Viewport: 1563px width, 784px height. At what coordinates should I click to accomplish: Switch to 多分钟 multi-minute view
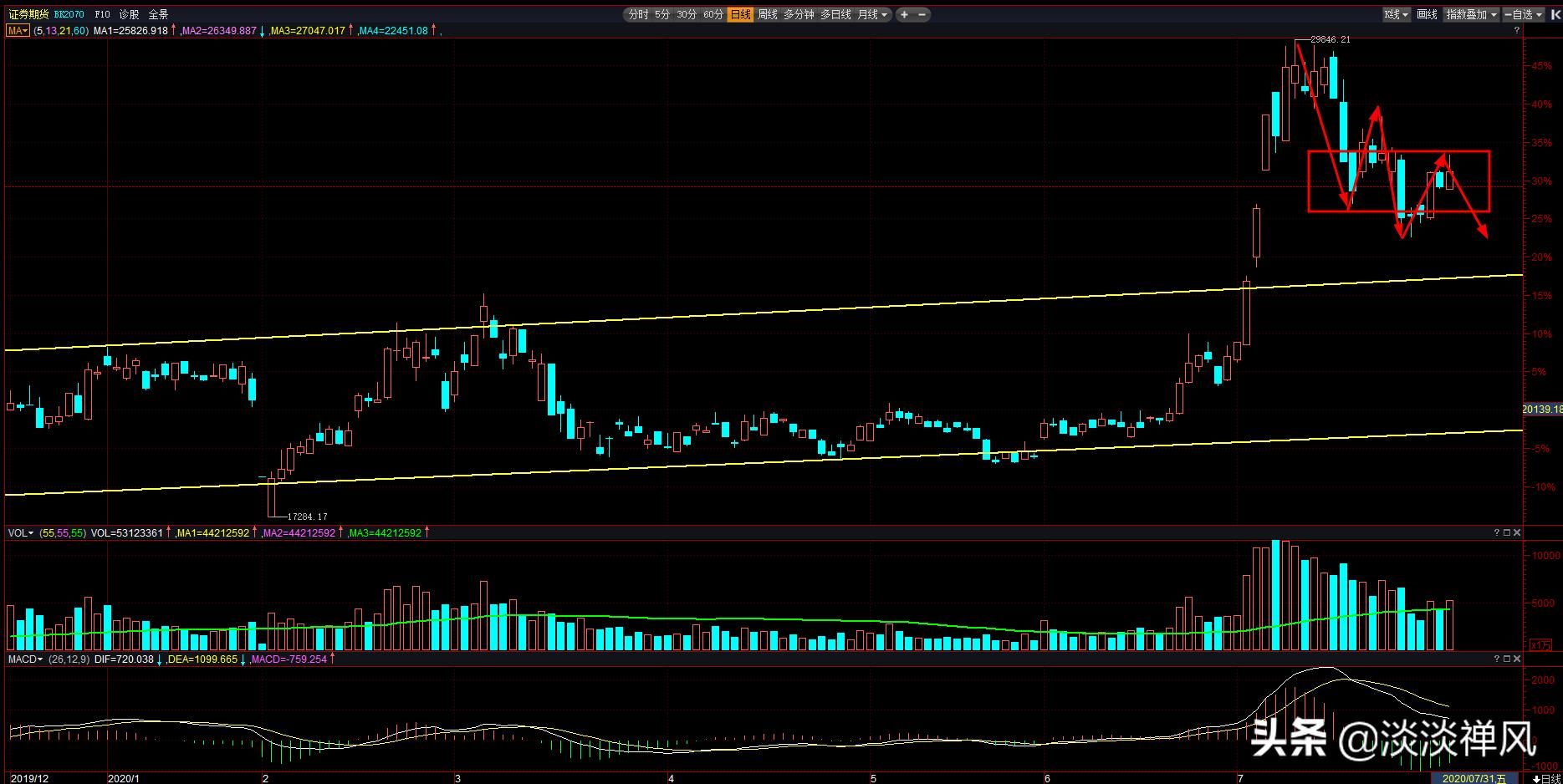click(x=799, y=14)
